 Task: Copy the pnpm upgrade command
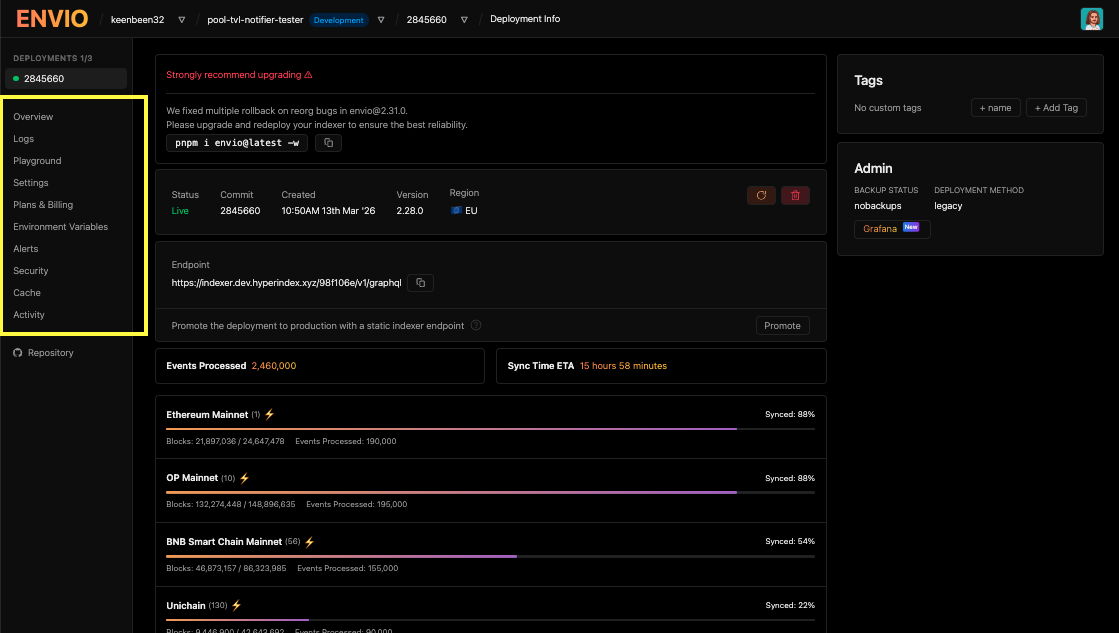[328, 142]
